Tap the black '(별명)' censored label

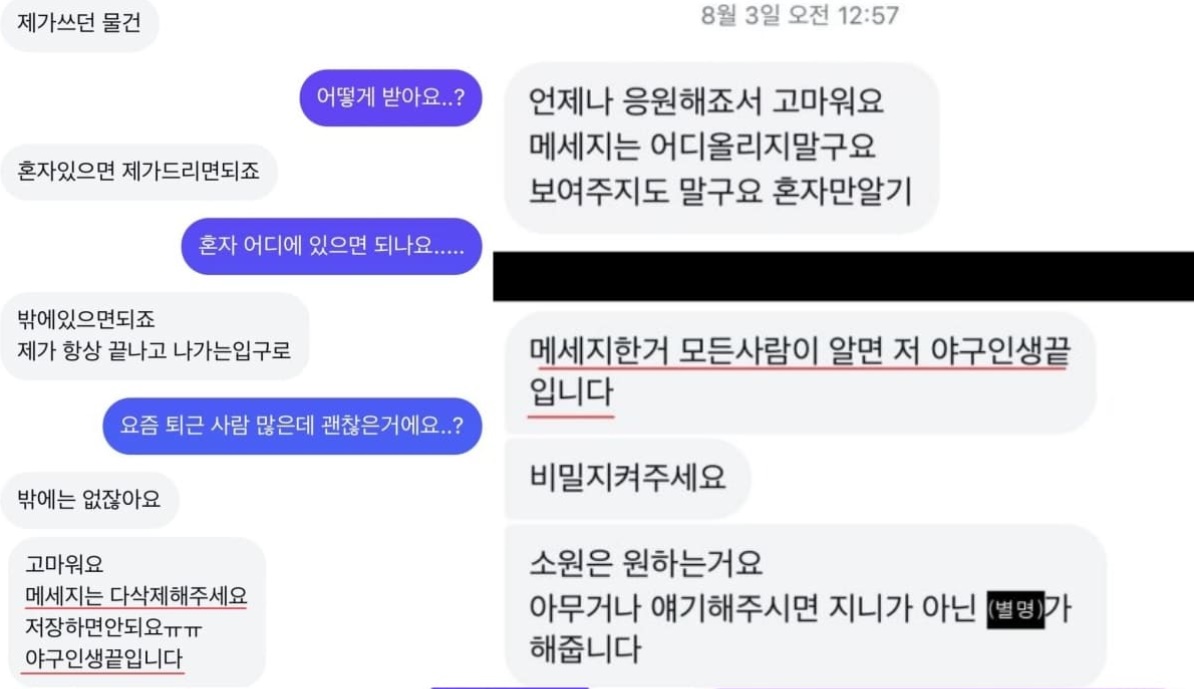[1015, 609]
